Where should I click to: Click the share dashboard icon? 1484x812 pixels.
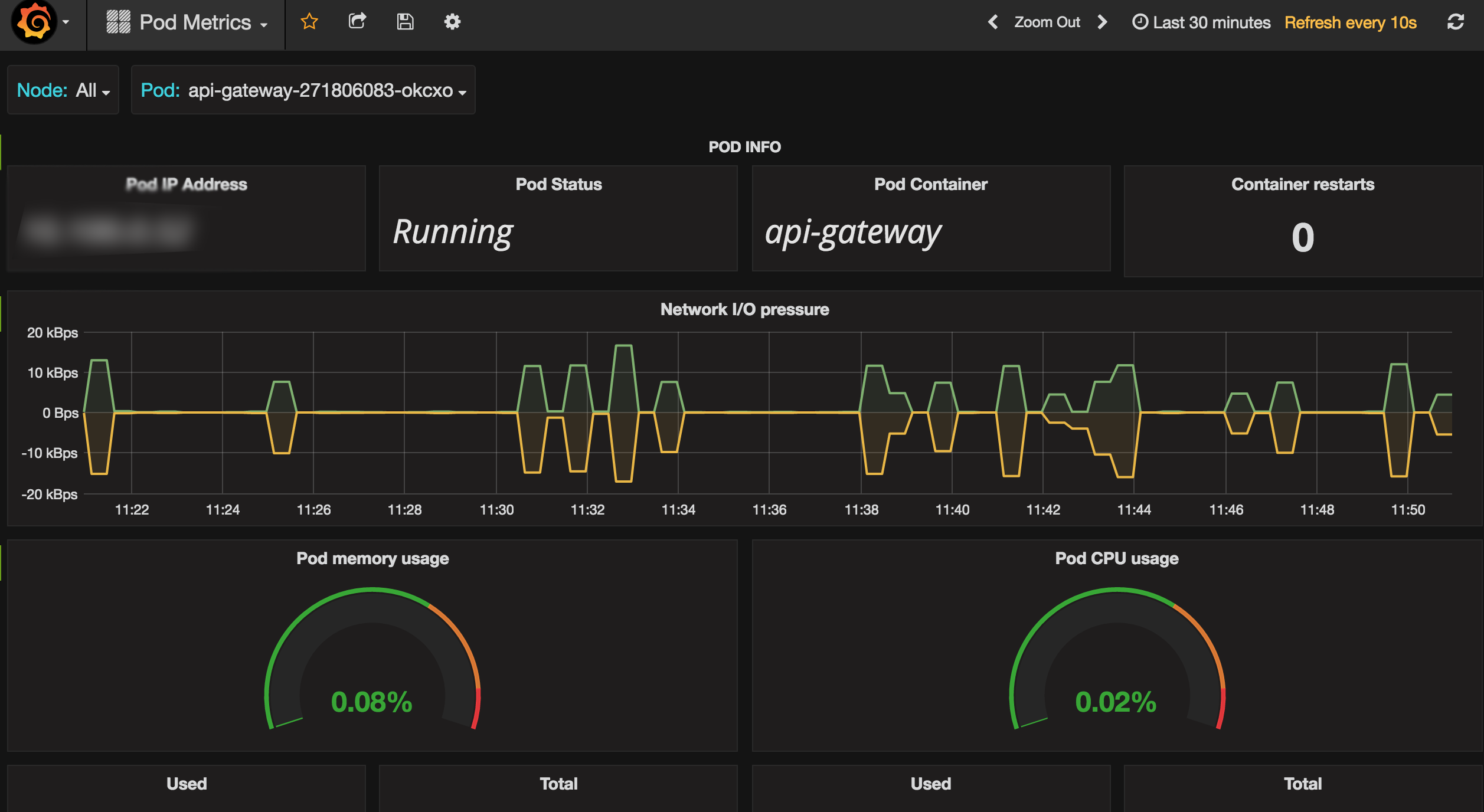point(357,22)
